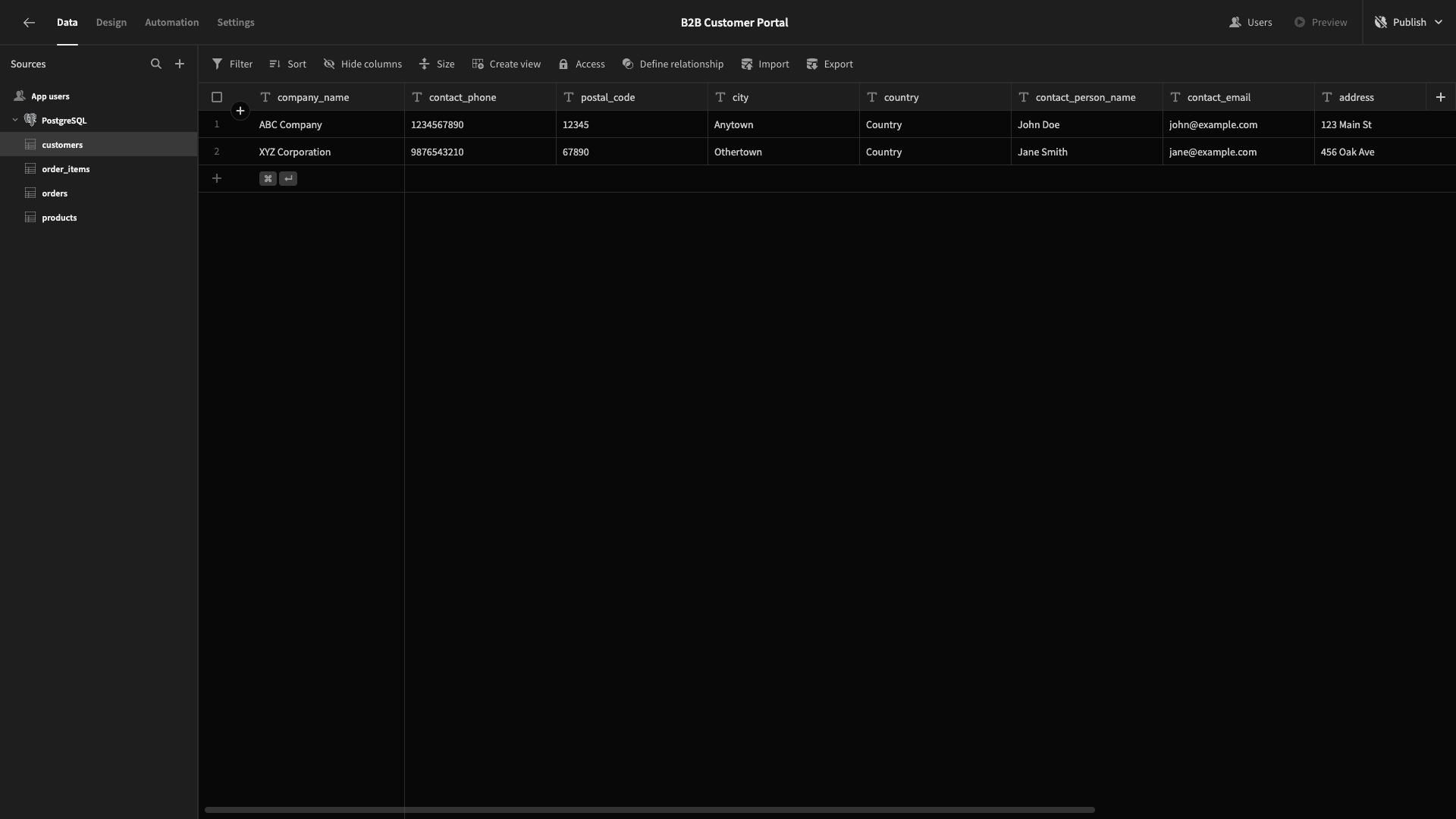
Task: Click the horizontal scrollbar at bottom
Action: (650, 810)
